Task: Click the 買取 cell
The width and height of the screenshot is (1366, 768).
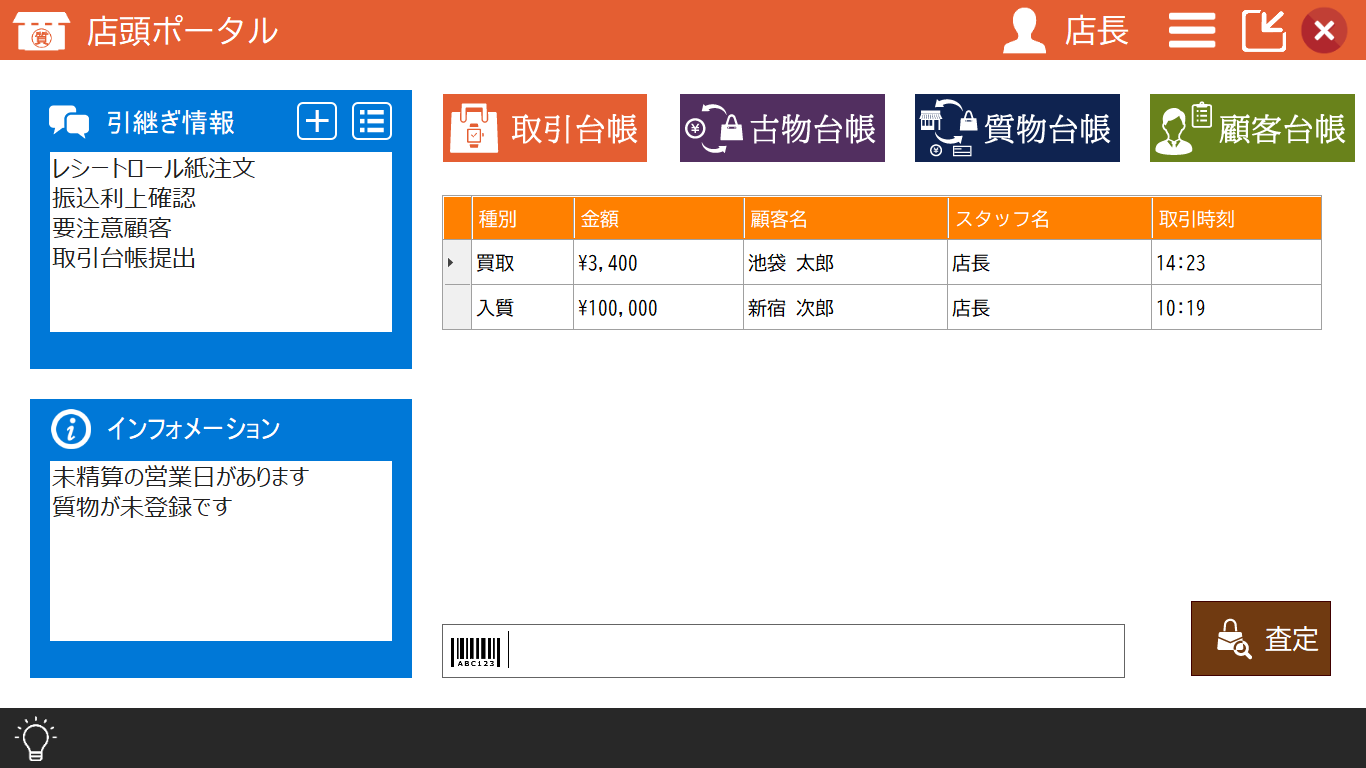Action: pyautogui.click(x=523, y=262)
